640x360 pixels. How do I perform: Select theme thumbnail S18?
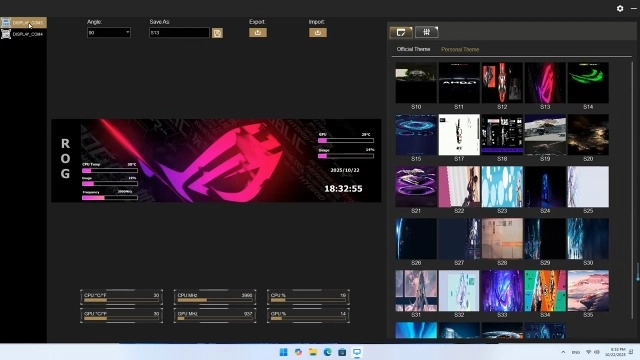(x=502, y=135)
